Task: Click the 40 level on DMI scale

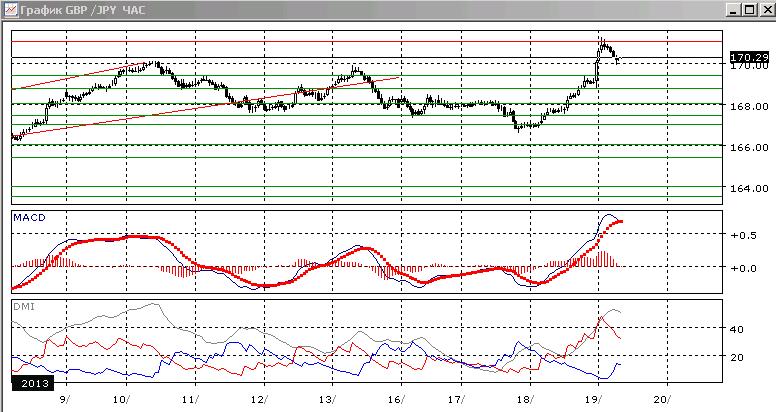Action: [x=737, y=329]
